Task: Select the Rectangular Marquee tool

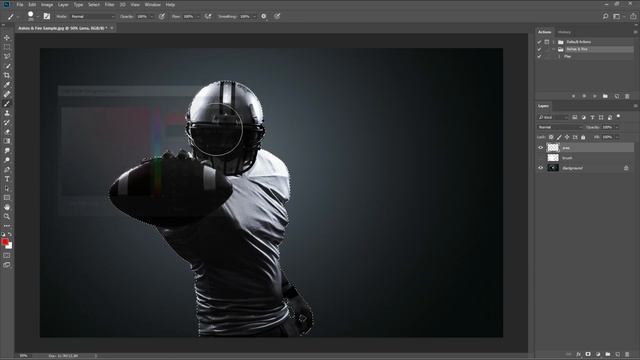Action: pyautogui.click(x=7, y=47)
